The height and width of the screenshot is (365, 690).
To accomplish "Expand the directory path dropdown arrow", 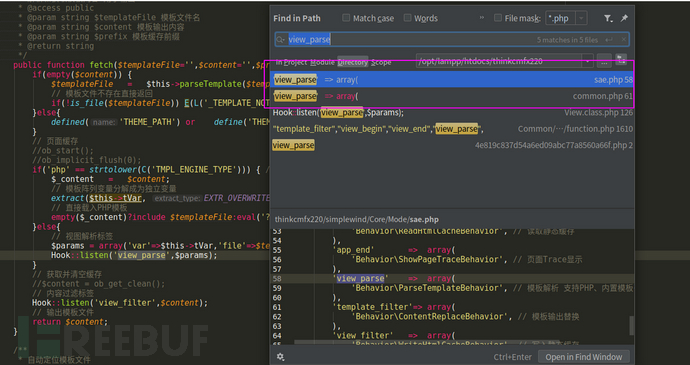I will tap(588, 61).
